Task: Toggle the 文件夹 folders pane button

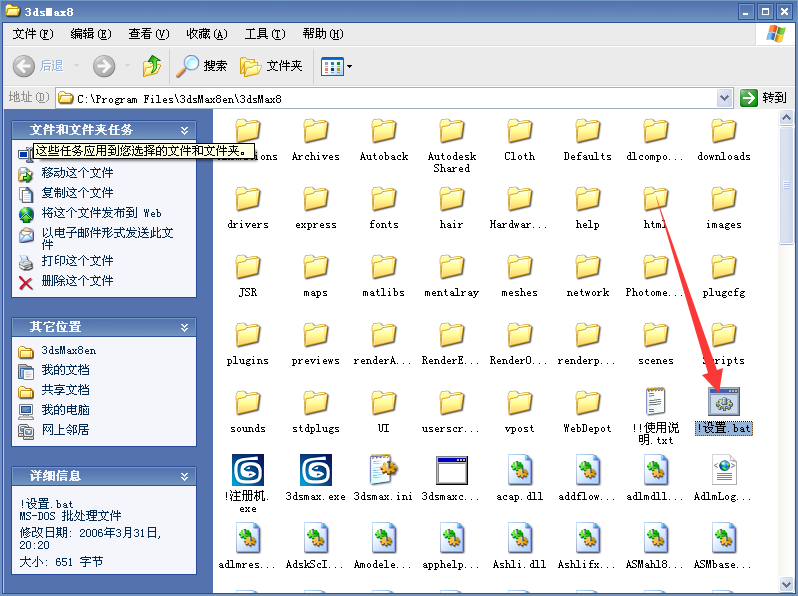Action: (271, 66)
